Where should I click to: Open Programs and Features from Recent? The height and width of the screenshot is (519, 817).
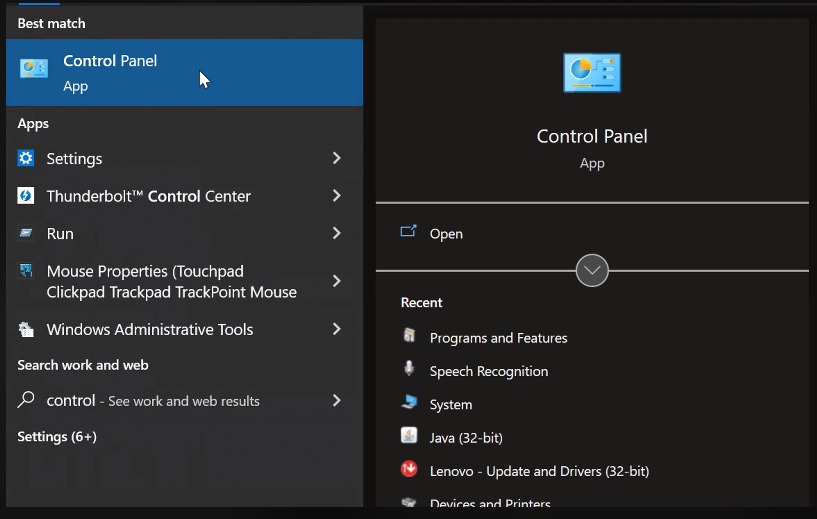pyautogui.click(x=498, y=338)
